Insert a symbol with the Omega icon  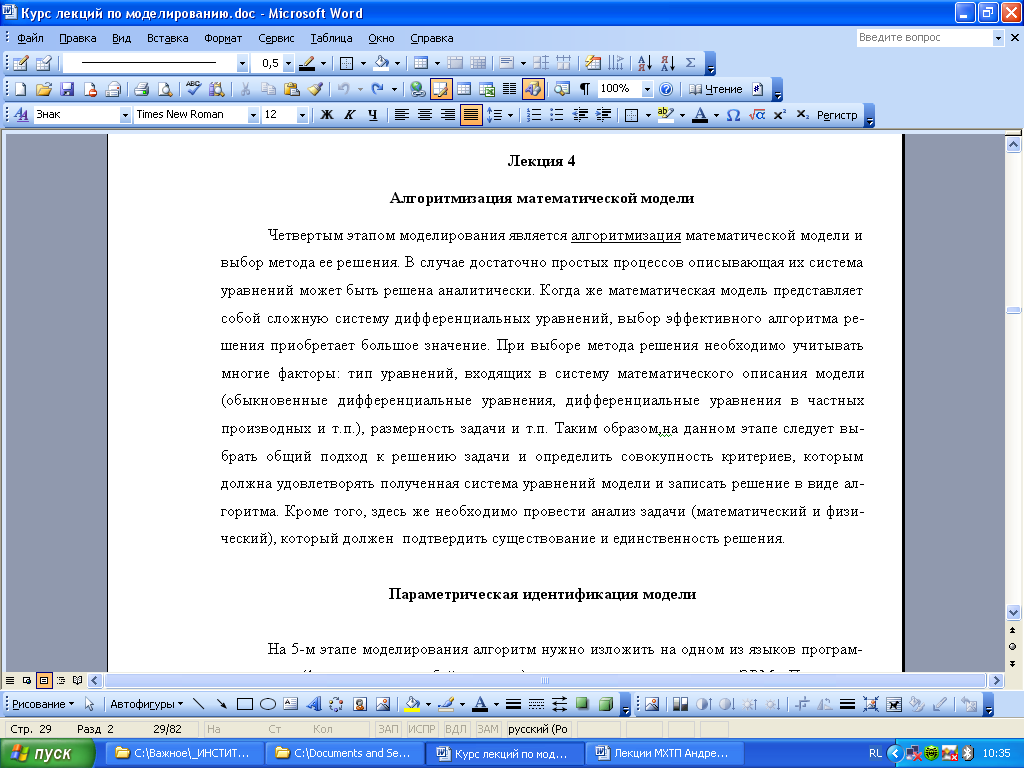click(x=733, y=115)
